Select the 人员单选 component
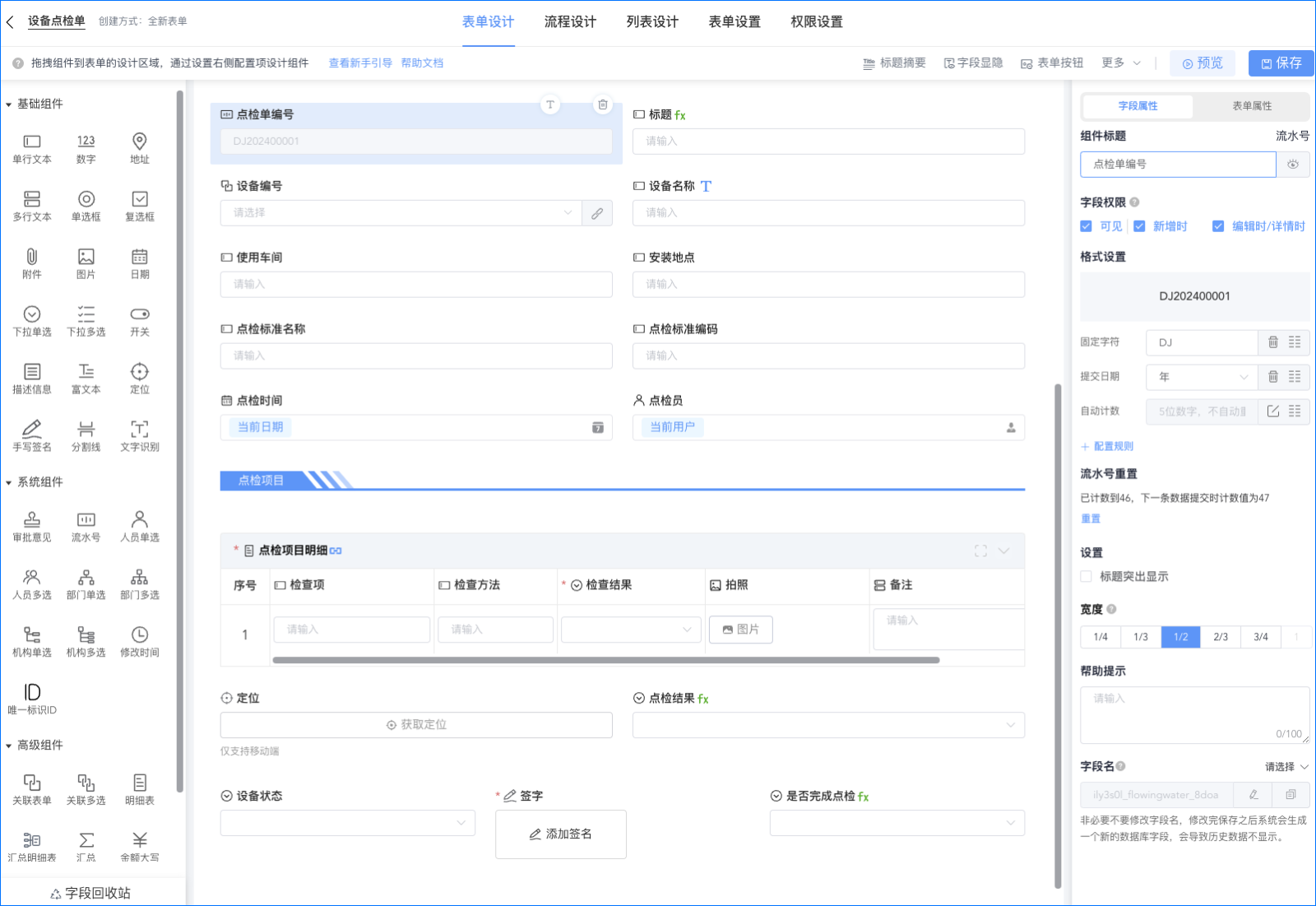The image size is (1316, 906). (139, 525)
